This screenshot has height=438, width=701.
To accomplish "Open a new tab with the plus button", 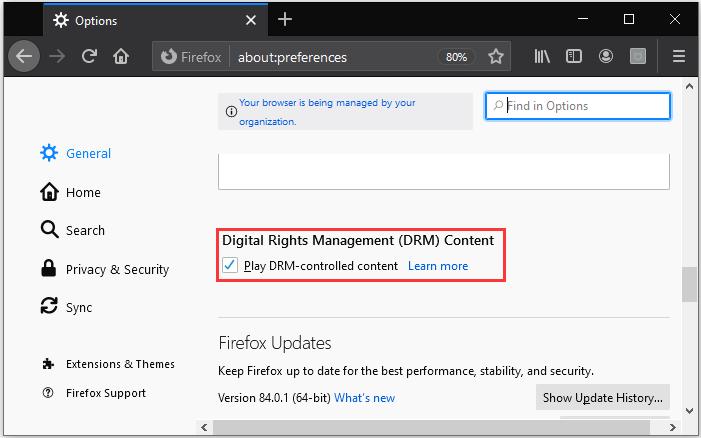I will pos(285,19).
